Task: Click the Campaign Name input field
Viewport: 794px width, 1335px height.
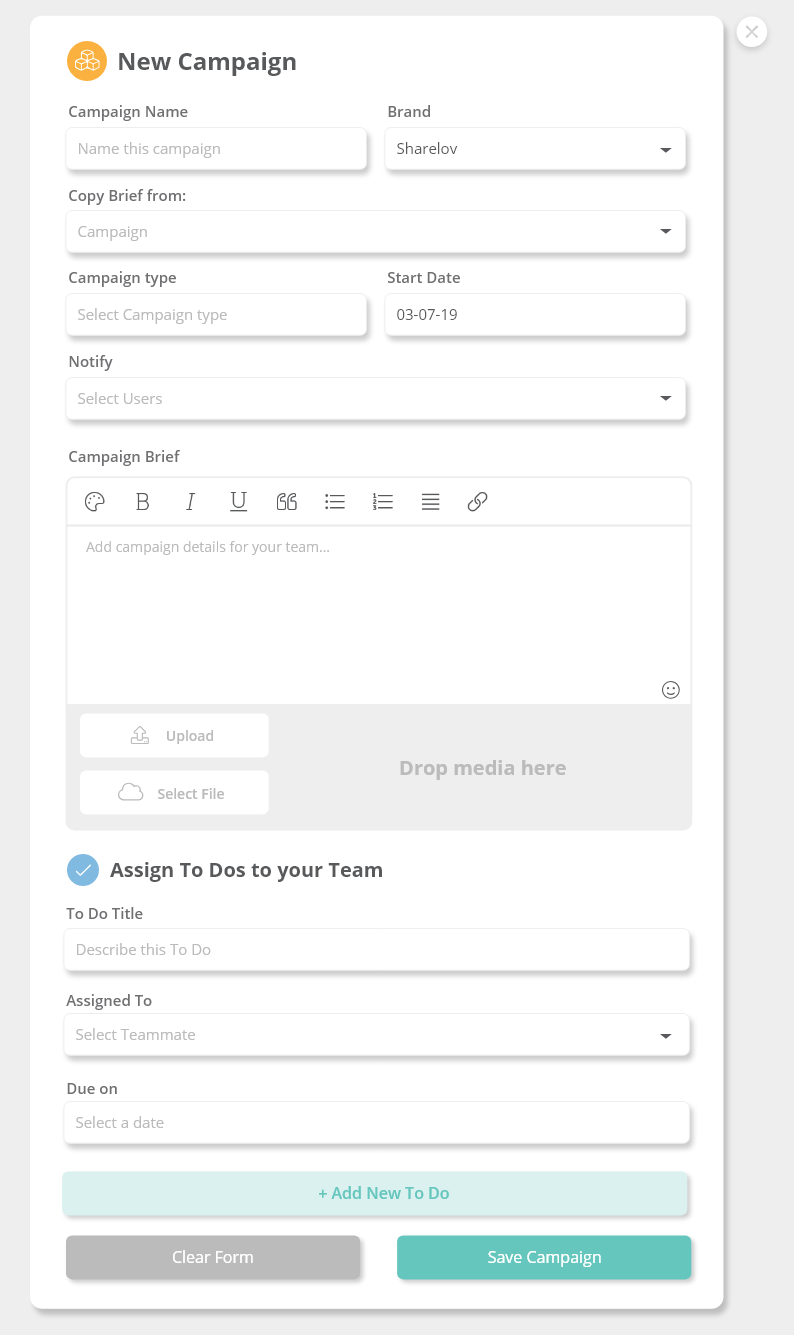Action: (x=216, y=149)
